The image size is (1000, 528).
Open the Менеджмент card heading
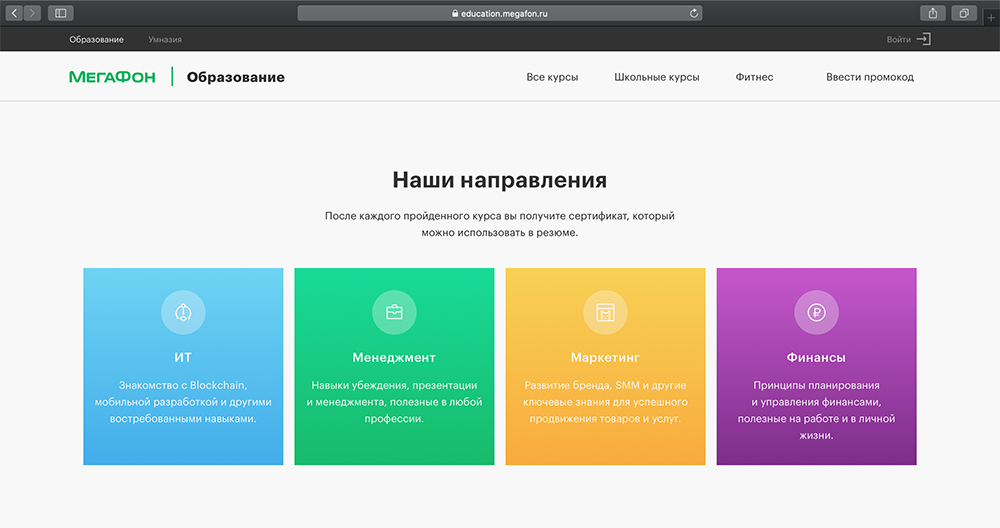[x=394, y=358]
